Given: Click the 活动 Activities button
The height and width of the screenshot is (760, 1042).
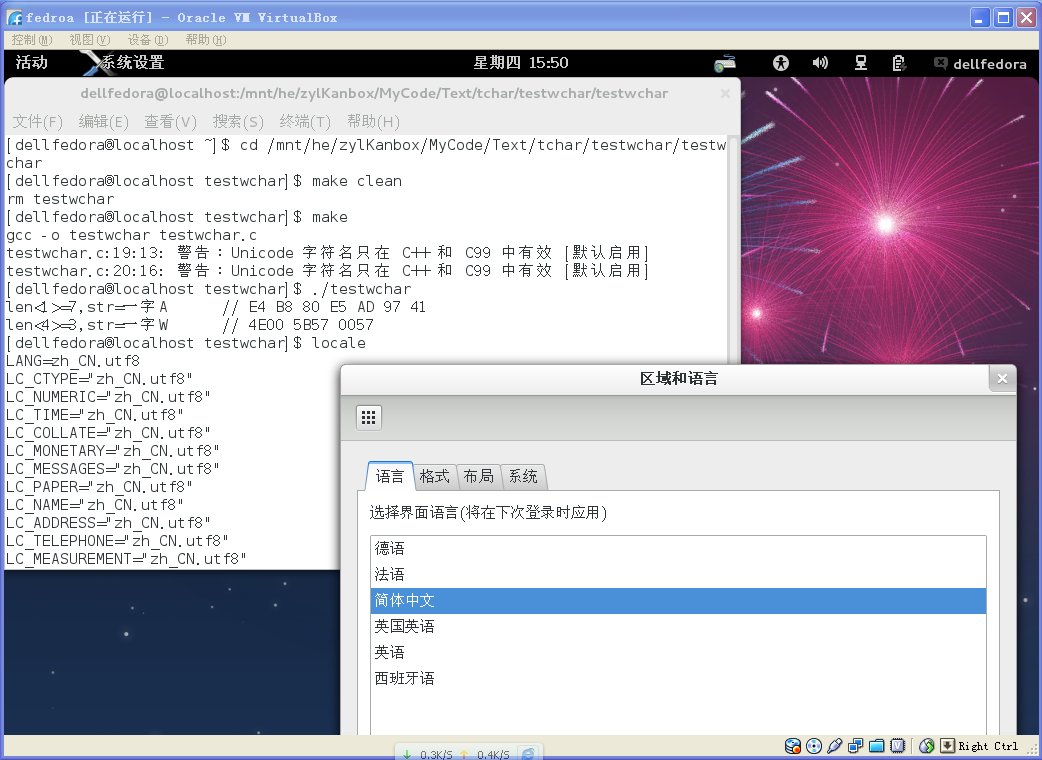Looking at the screenshot, I should coord(31,62).
